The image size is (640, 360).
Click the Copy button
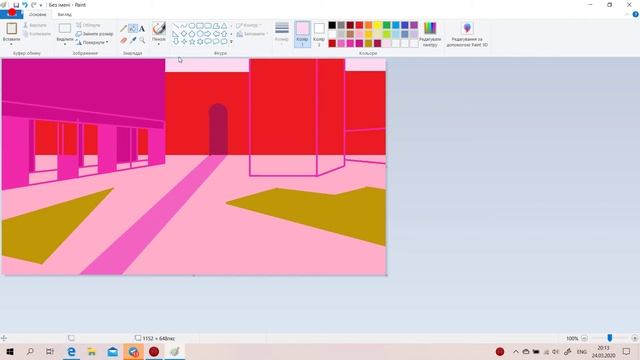[37, 34]
